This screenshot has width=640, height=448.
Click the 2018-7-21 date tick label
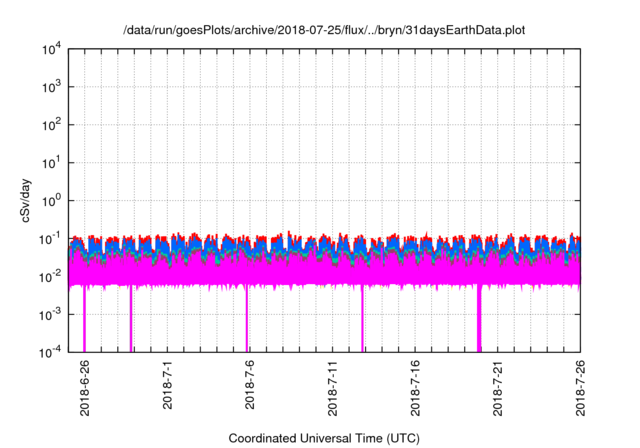tap(498, 388)
